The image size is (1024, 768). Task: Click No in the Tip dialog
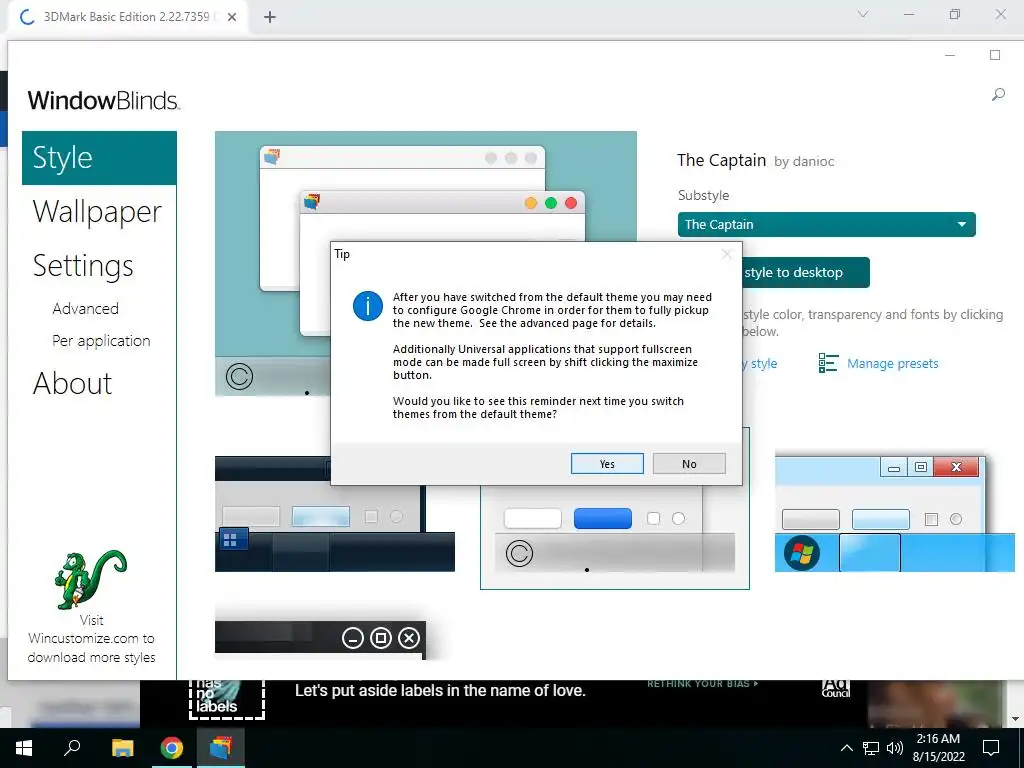pos(689,464)
